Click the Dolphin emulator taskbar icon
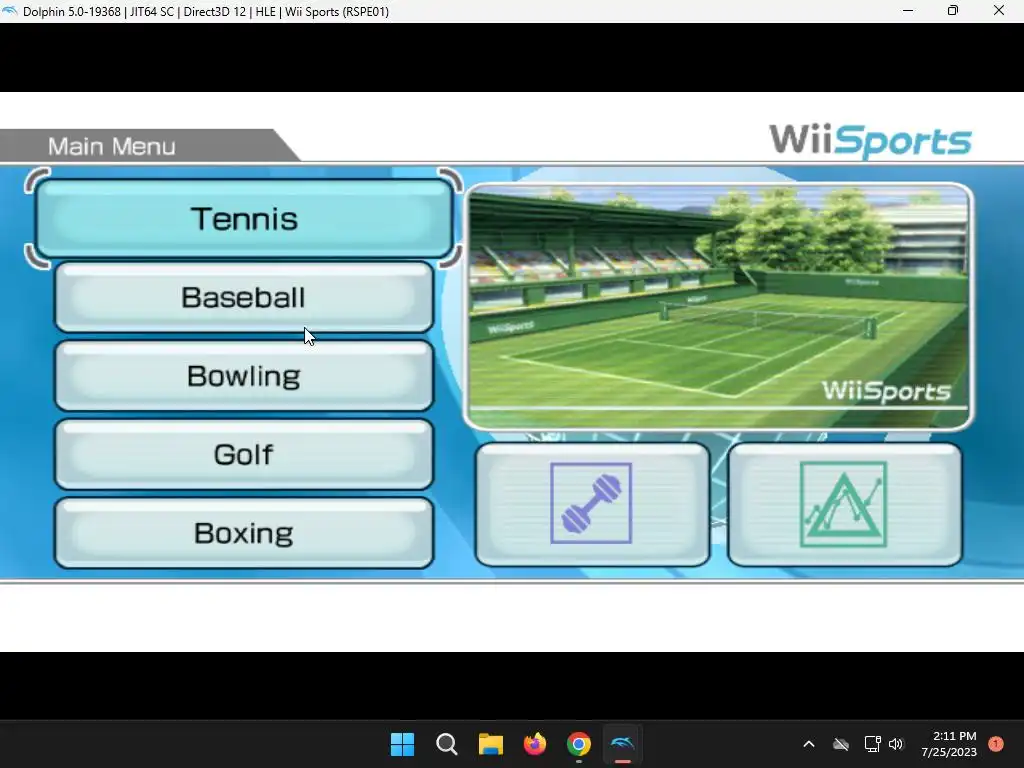 click(622, 744)
